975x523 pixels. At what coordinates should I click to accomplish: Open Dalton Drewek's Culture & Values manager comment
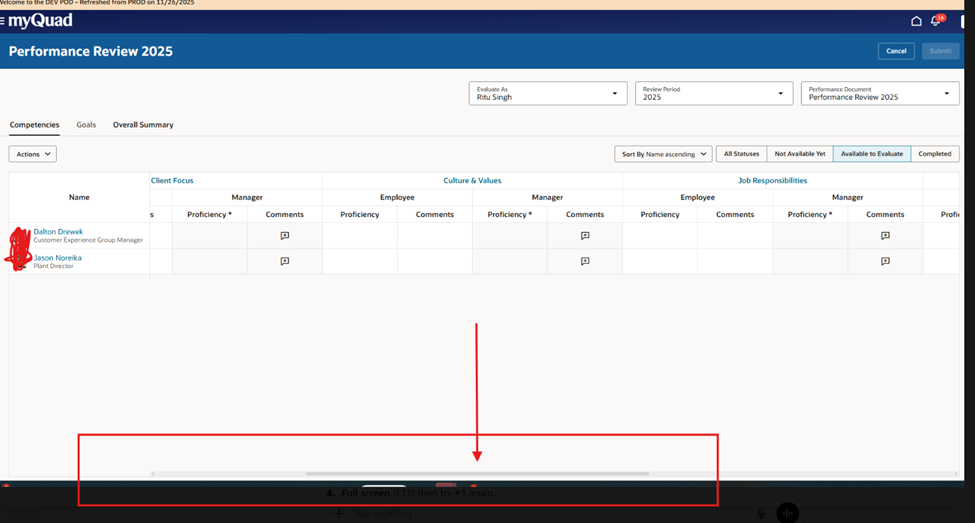[585, 236]
